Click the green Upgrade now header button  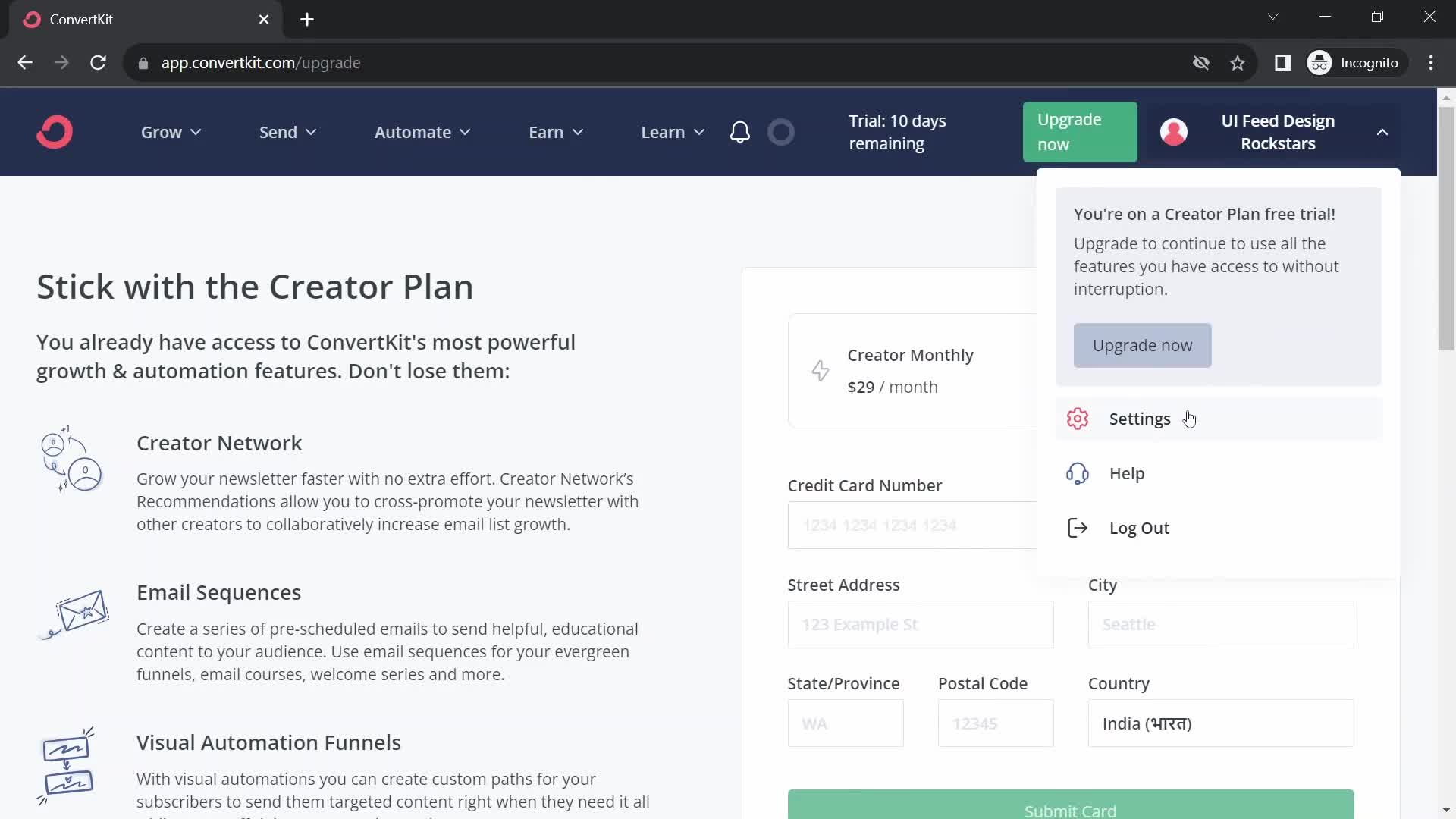[x=1080, y=132]
